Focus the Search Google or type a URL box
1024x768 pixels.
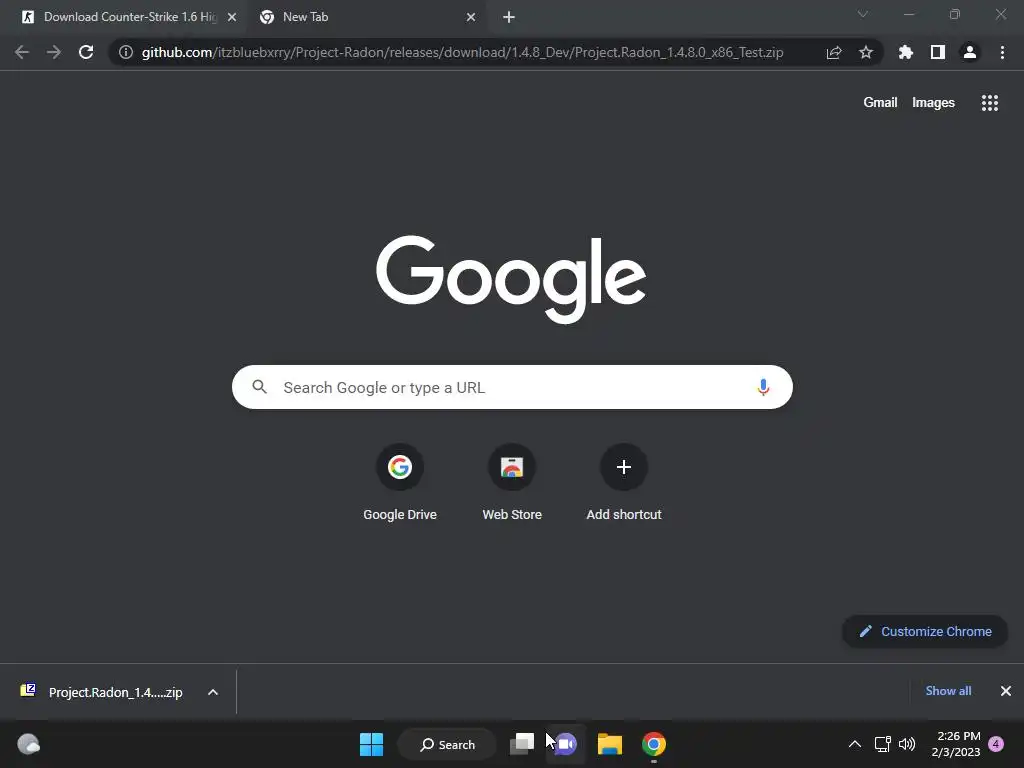coord(512,387)
